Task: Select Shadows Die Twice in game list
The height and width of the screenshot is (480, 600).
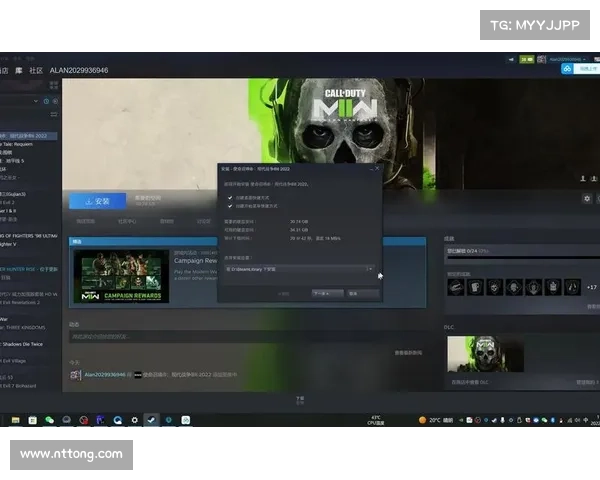Action: click(x=22, y=344)
